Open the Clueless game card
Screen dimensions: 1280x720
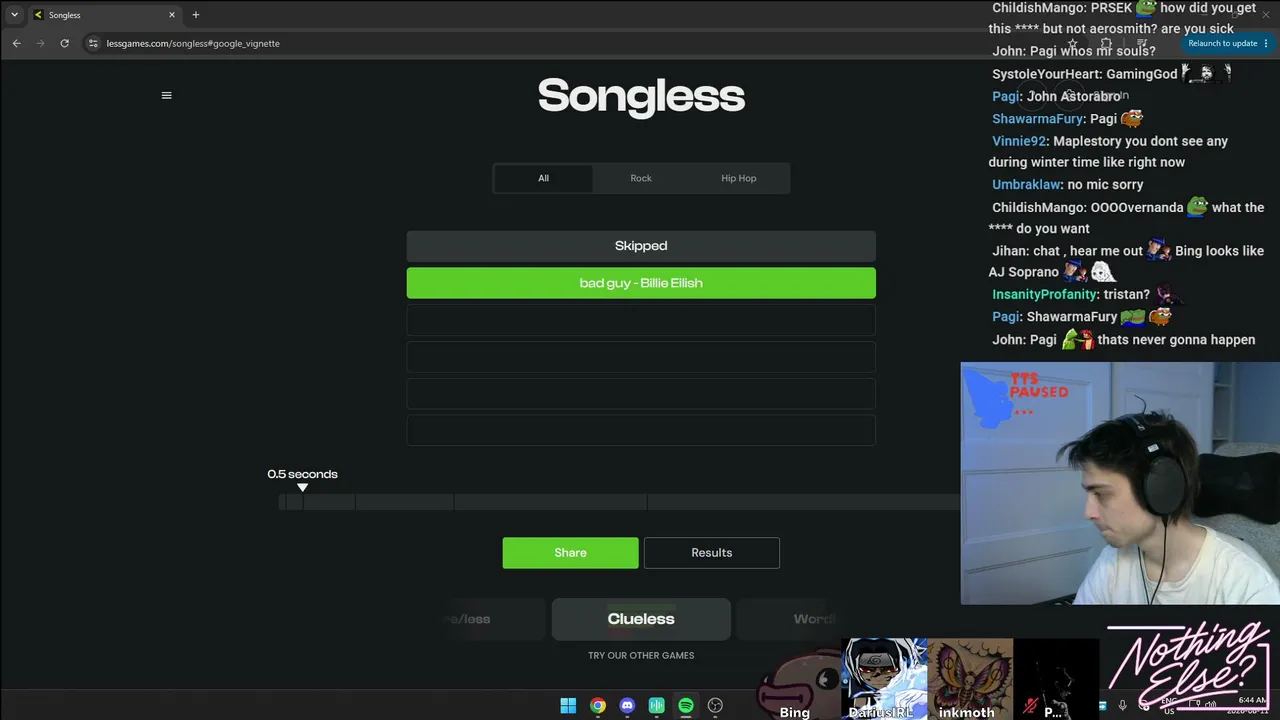(x=641, y=619)
